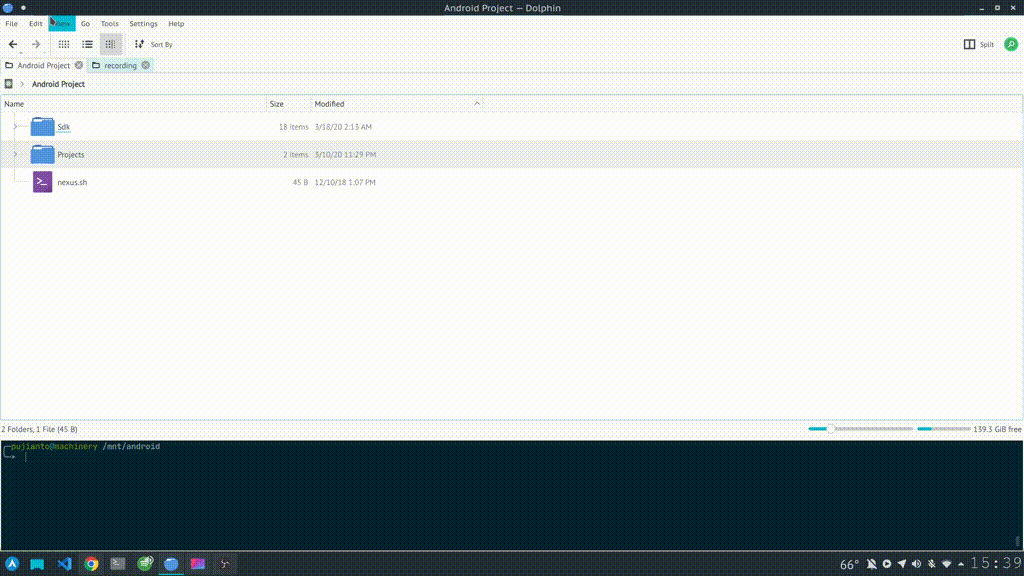Screen dimensions: 1024x576
Task: Open the Go menu
Action: pos(86,24)
